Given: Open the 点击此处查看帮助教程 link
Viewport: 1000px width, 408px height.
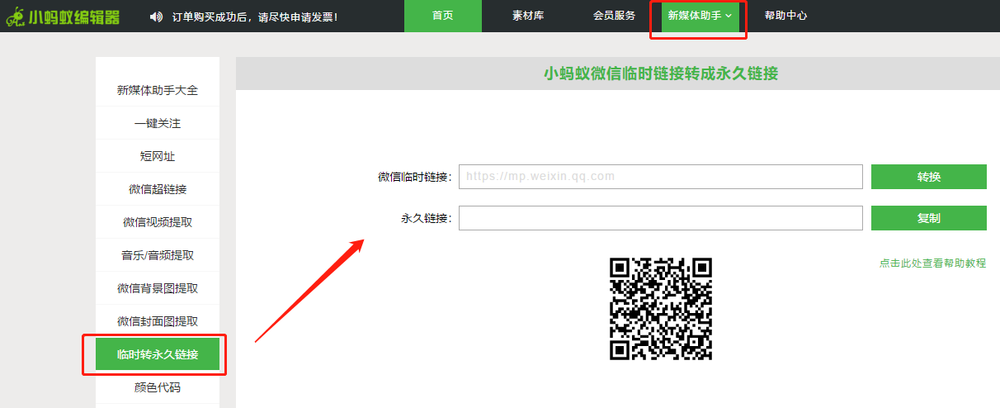Looking at the screenshot, I should tap(932, 263).
